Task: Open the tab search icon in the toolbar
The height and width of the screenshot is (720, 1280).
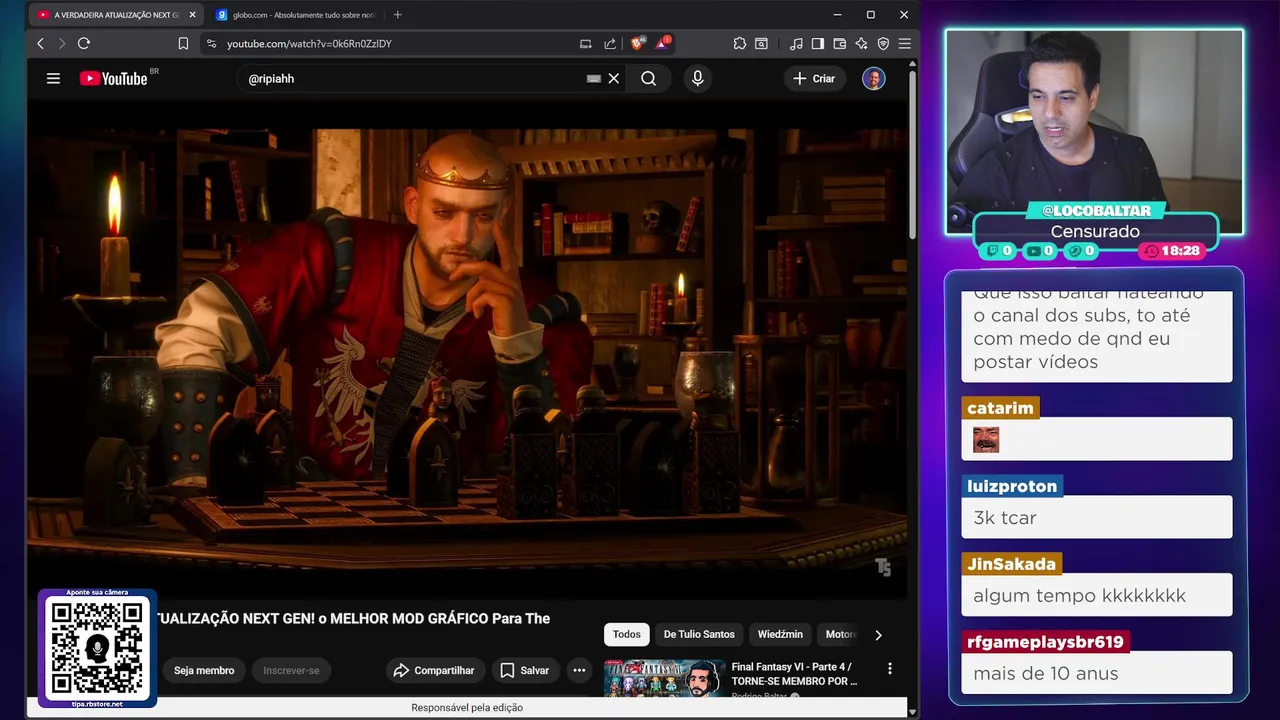Action: [x=762, y=44]
